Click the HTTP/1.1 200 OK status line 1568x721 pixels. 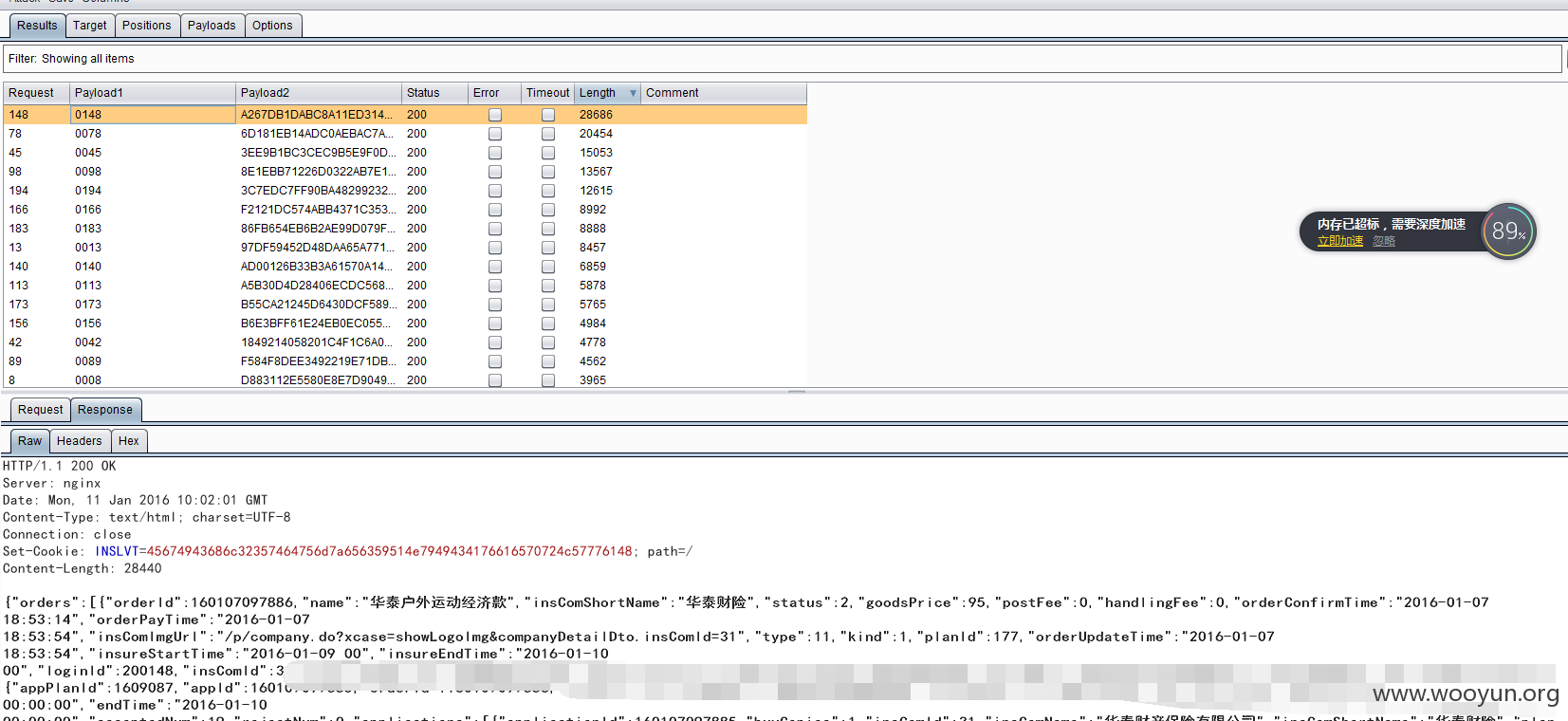click(59, 466)
